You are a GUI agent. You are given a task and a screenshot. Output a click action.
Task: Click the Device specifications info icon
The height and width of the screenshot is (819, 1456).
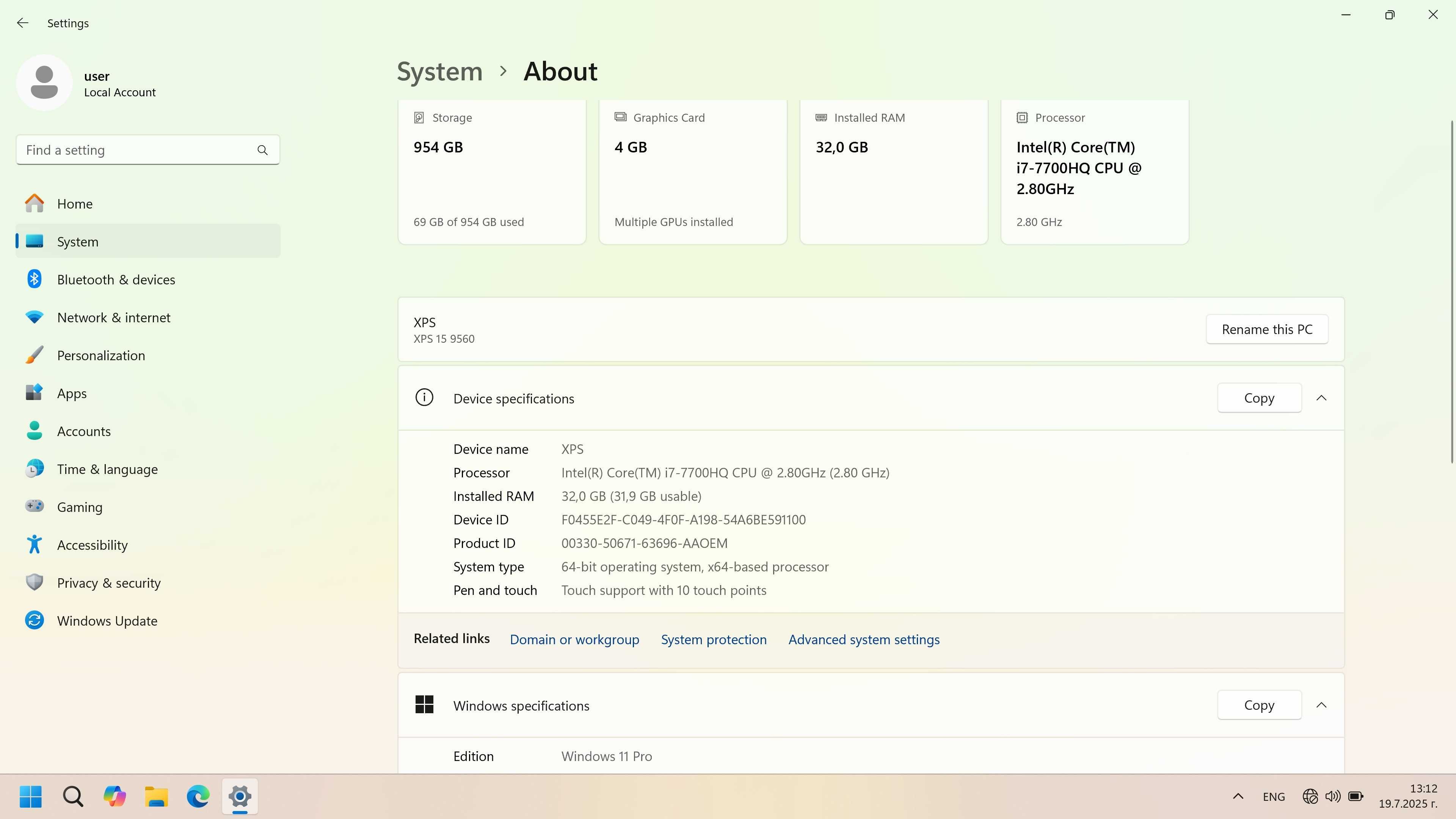(x=424, y=397)
